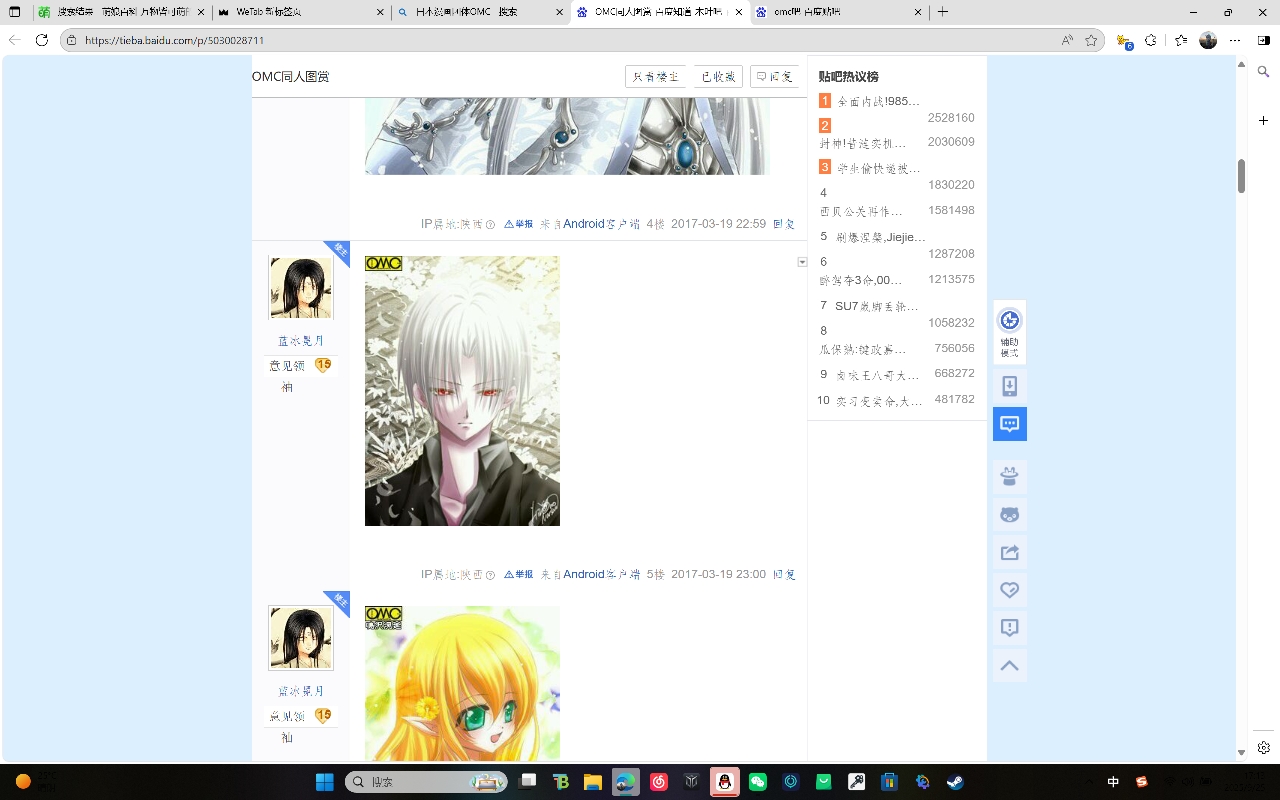Click the browser profile avatar
The height and width of the screenshot is (800, 1280).
click(x=1208, y=40)
